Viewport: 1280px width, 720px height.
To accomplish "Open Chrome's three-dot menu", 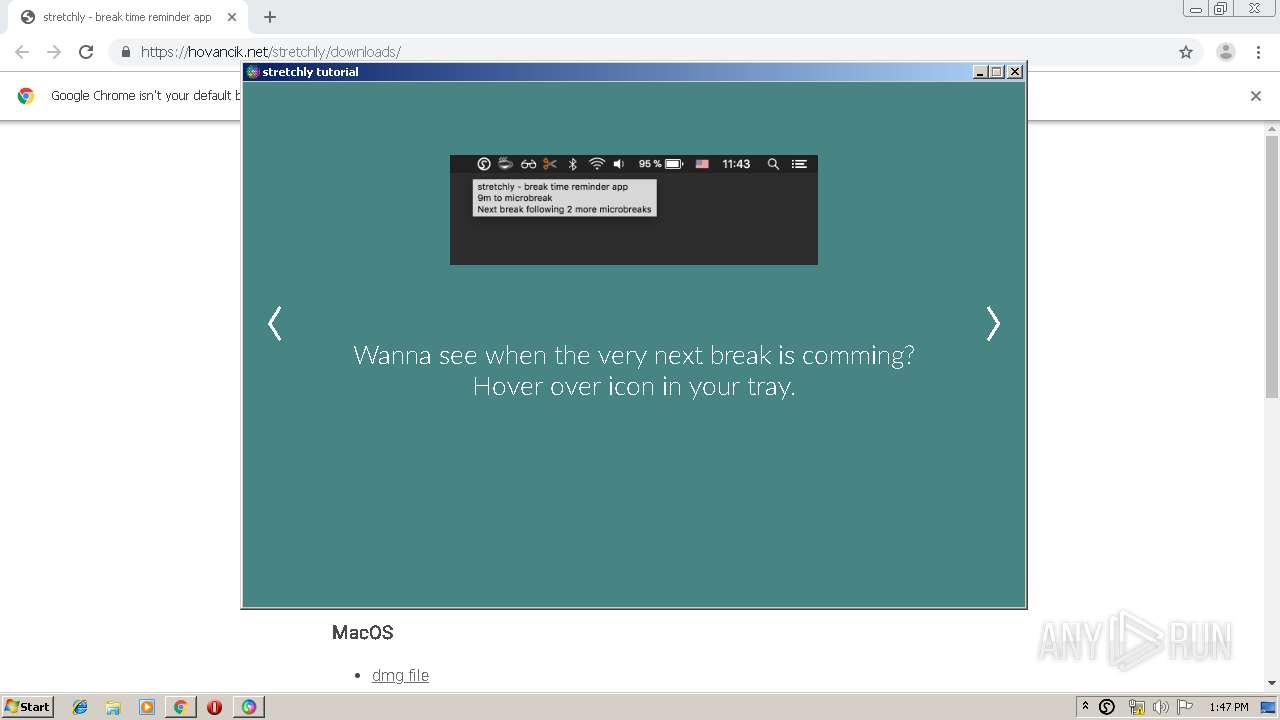I will pos(1258,52).
